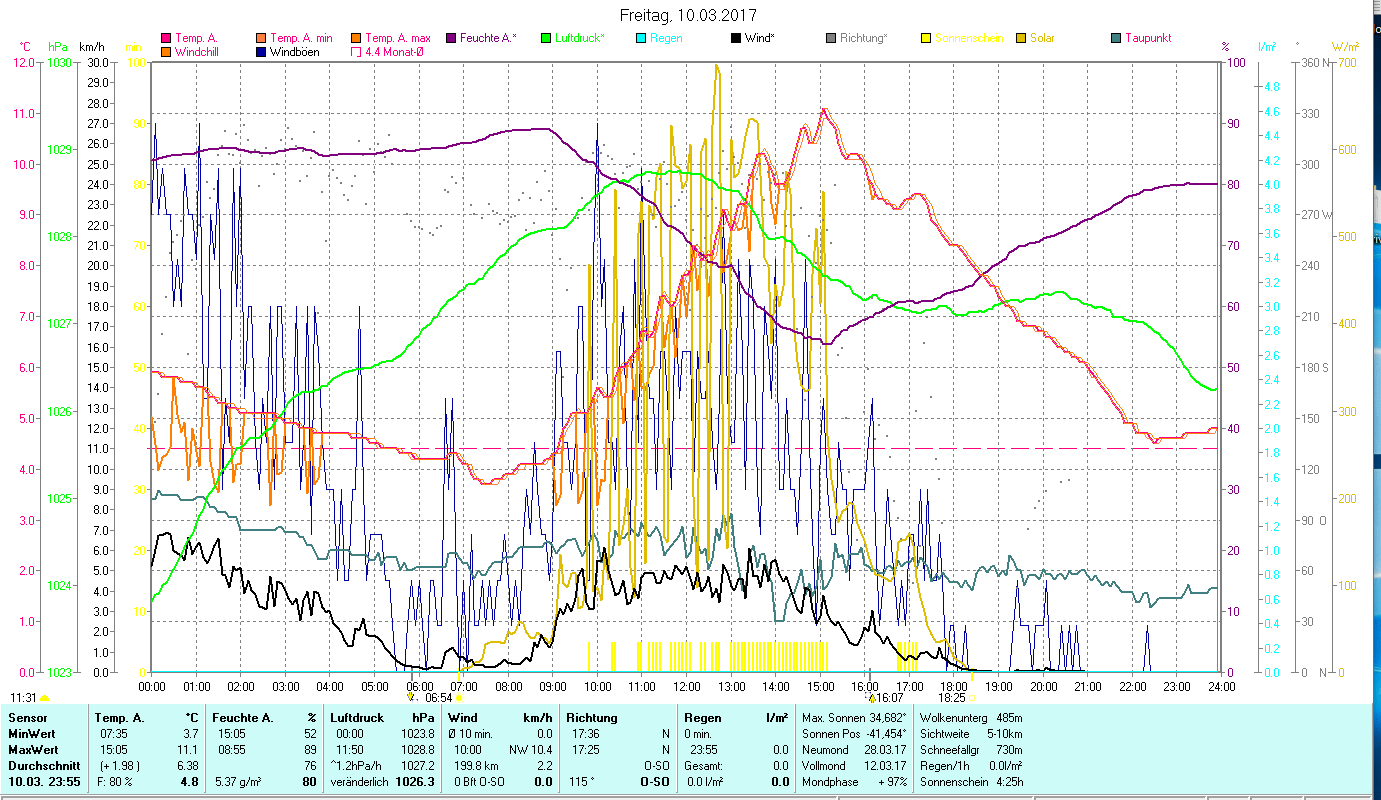
Task: Click the Taupunkt legend swatch
Action: point(1115,38)
